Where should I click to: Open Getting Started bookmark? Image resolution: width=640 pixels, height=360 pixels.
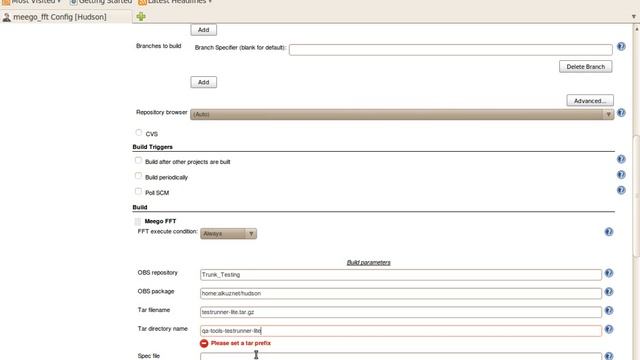click(x=101, y=2)
